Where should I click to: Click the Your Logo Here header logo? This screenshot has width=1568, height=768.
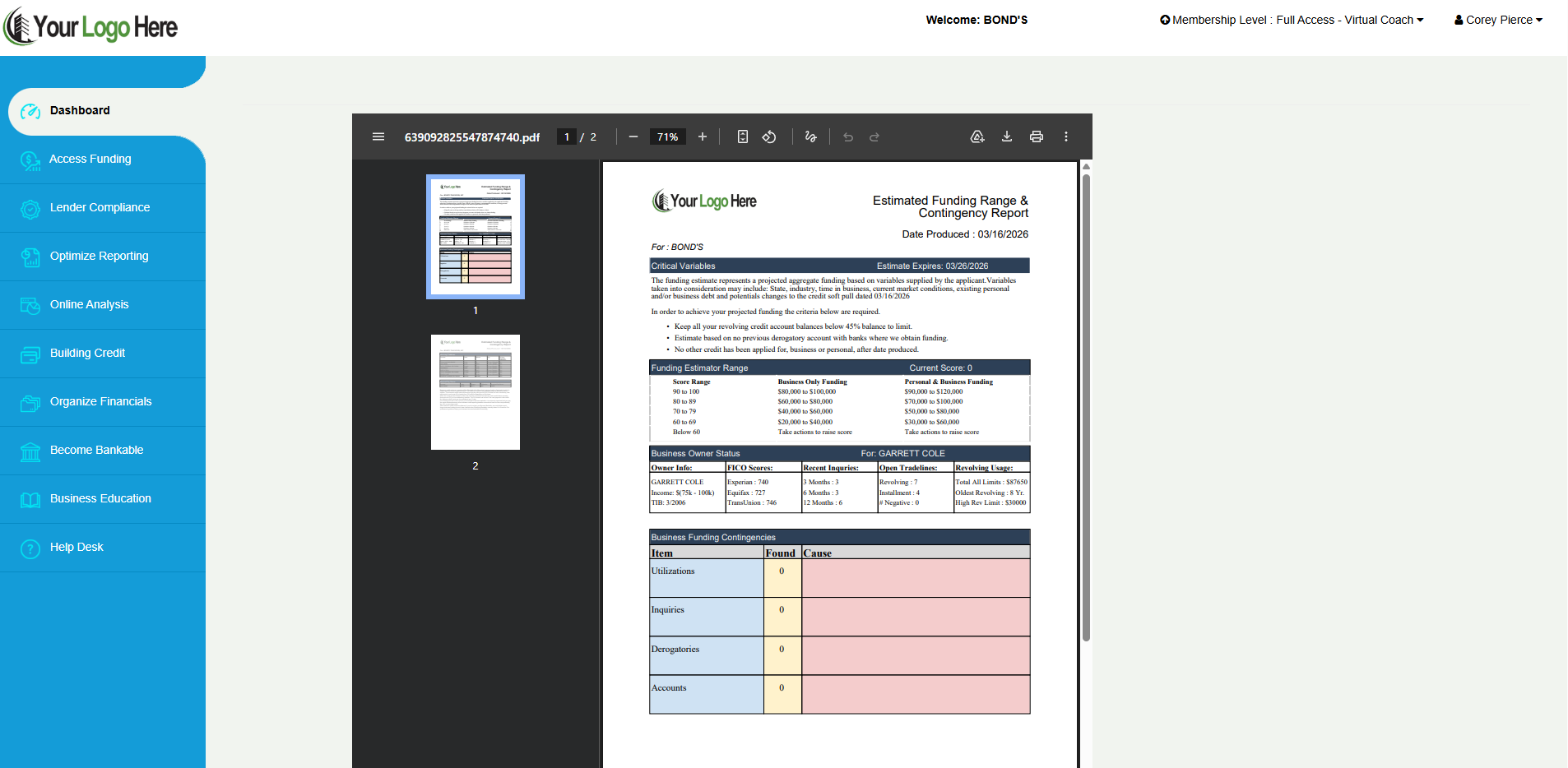pyautogui.click(x=90, y=26)
